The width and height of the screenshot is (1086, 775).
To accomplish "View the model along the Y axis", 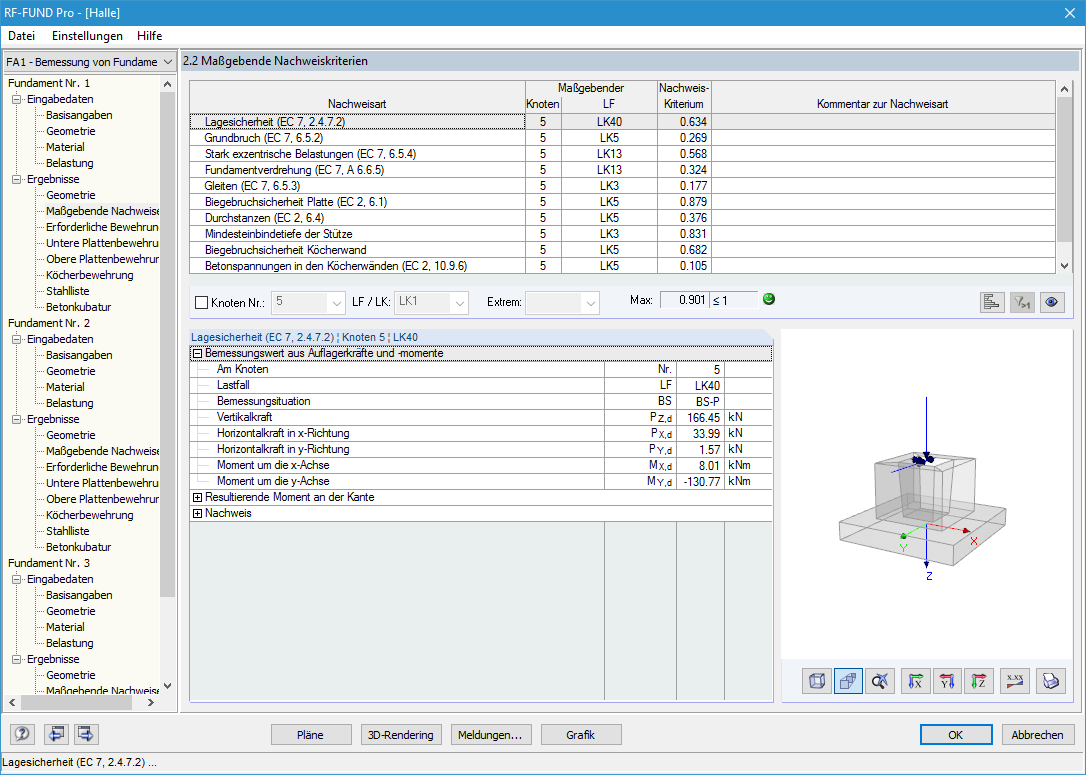I will click(947, 682).
